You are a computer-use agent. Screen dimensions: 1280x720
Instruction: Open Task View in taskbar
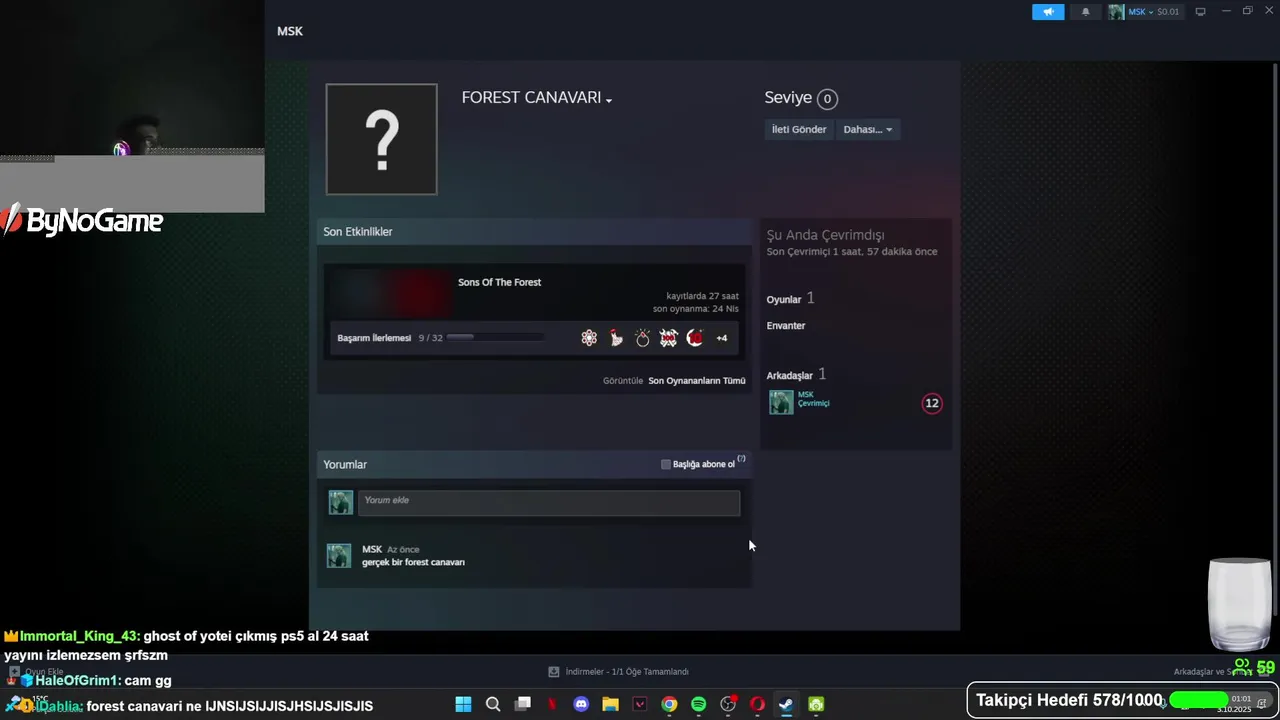click(x=522, y=704)
